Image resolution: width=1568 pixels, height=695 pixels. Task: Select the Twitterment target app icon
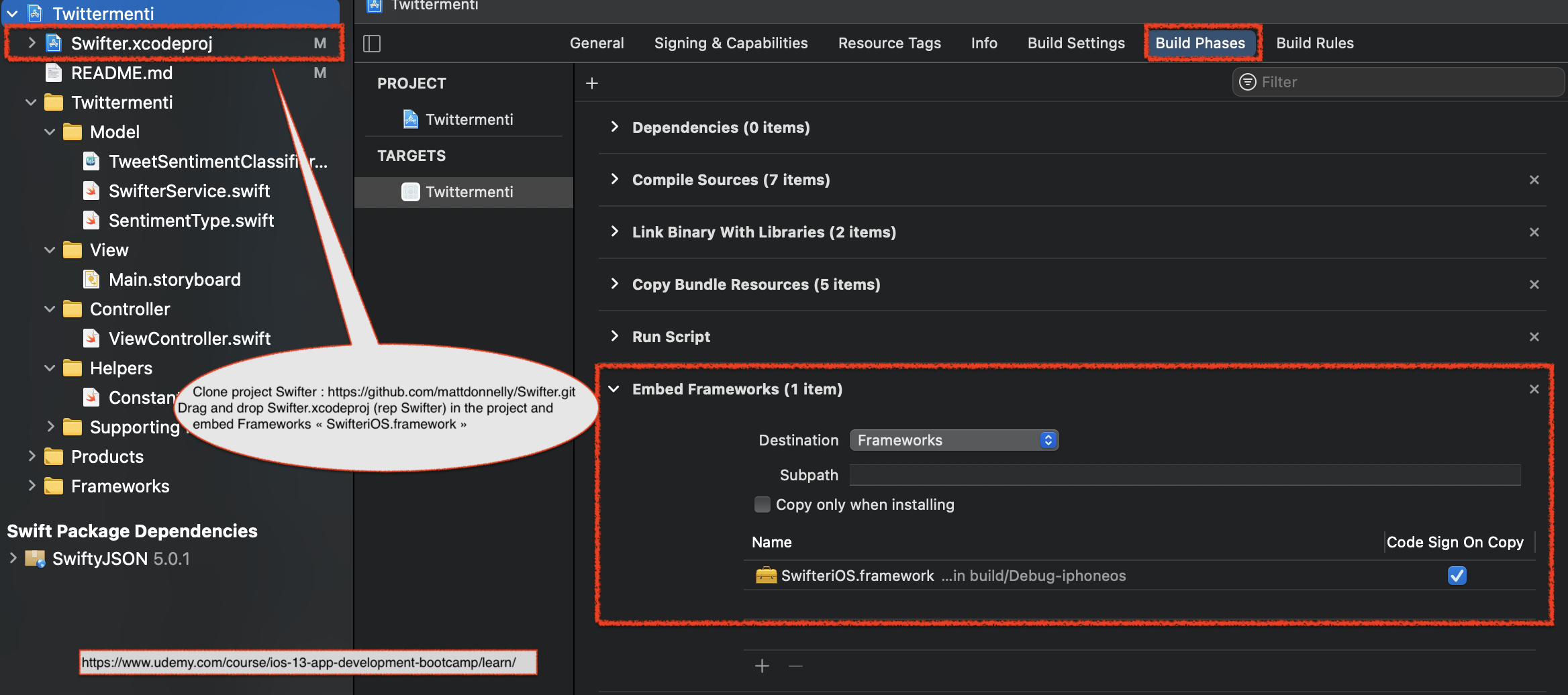[x=411, y=192]
